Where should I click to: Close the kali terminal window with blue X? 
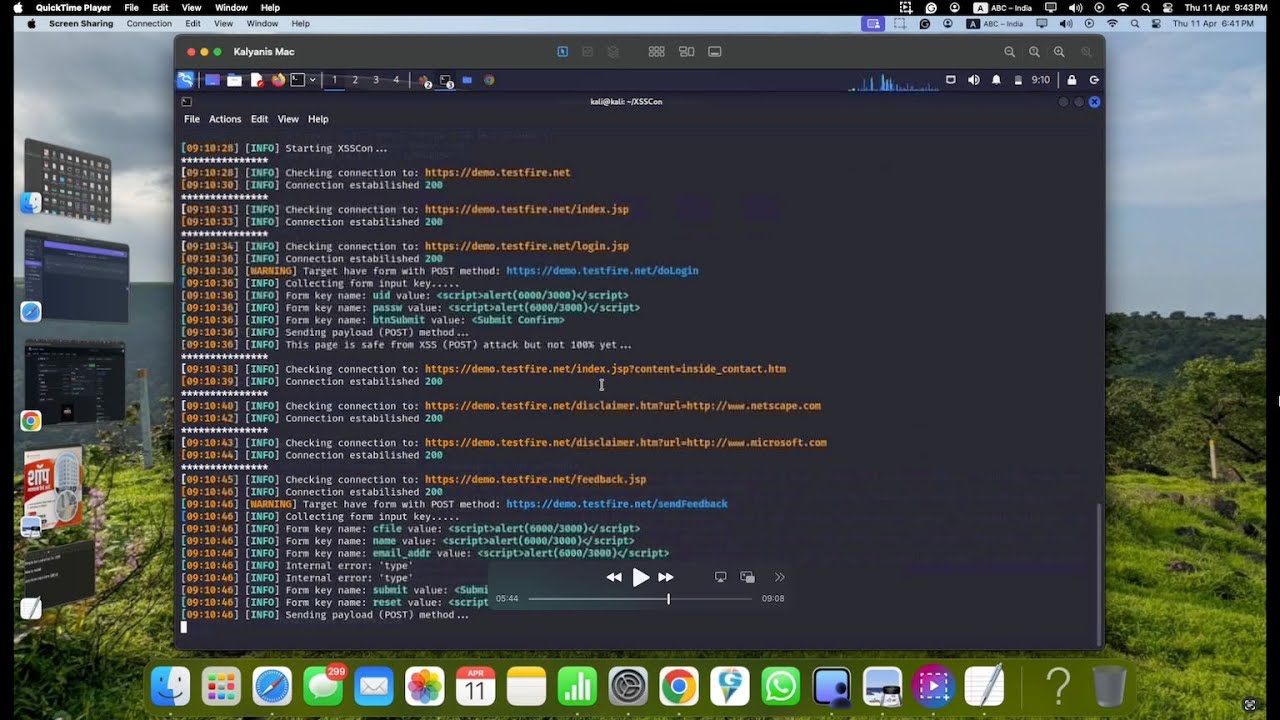point(1094,102)
